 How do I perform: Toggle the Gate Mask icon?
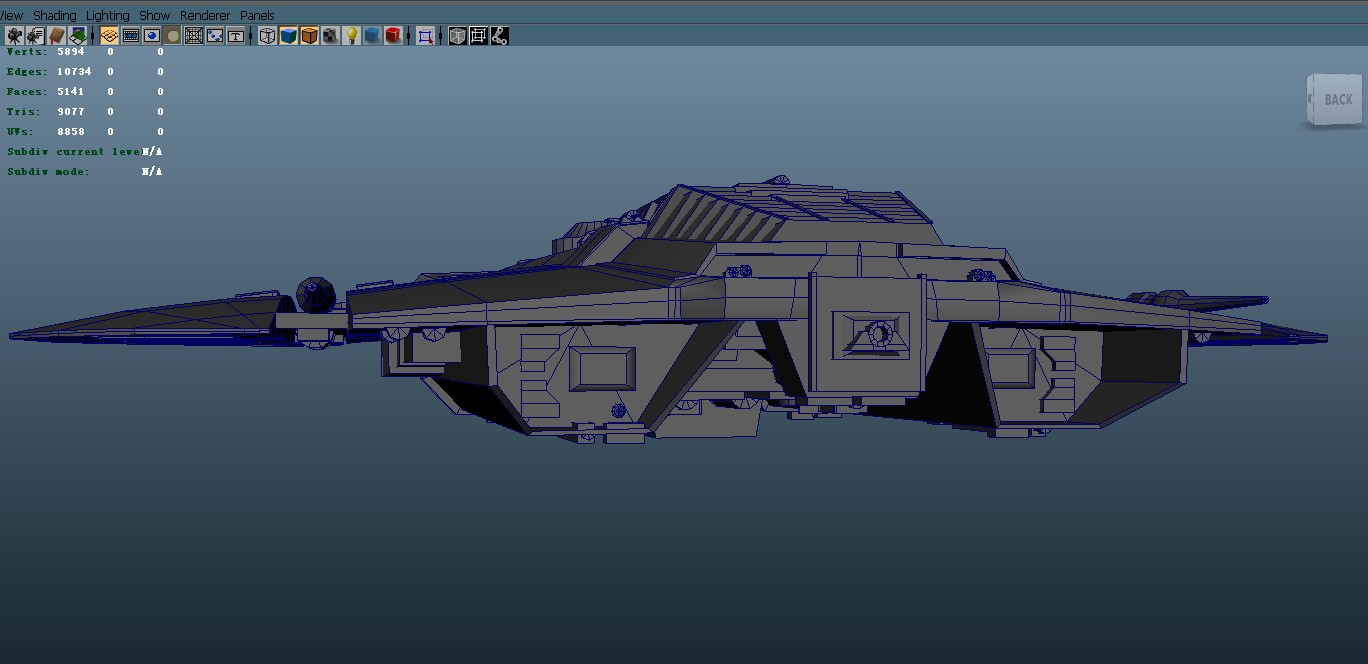pyautogui.click(x=173, y=36)
